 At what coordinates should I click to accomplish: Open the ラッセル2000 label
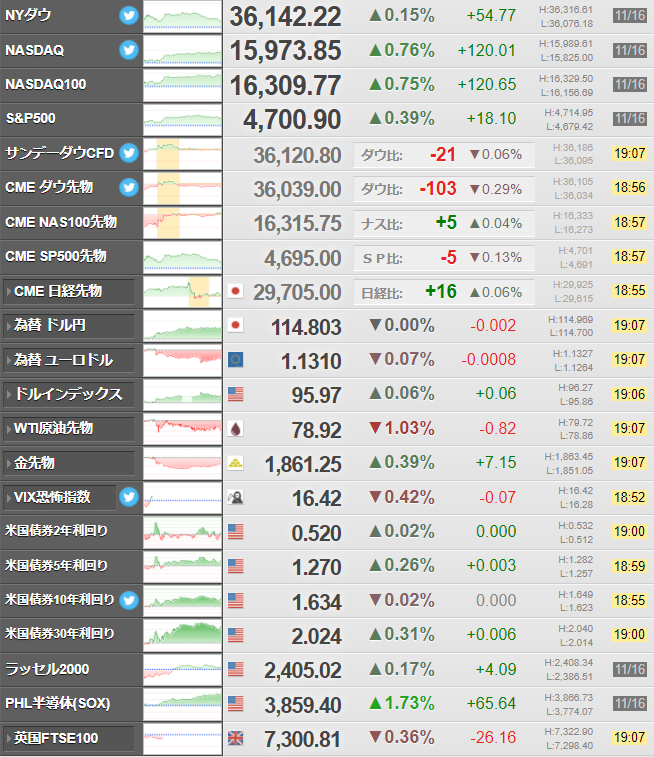tap(47, 669)
